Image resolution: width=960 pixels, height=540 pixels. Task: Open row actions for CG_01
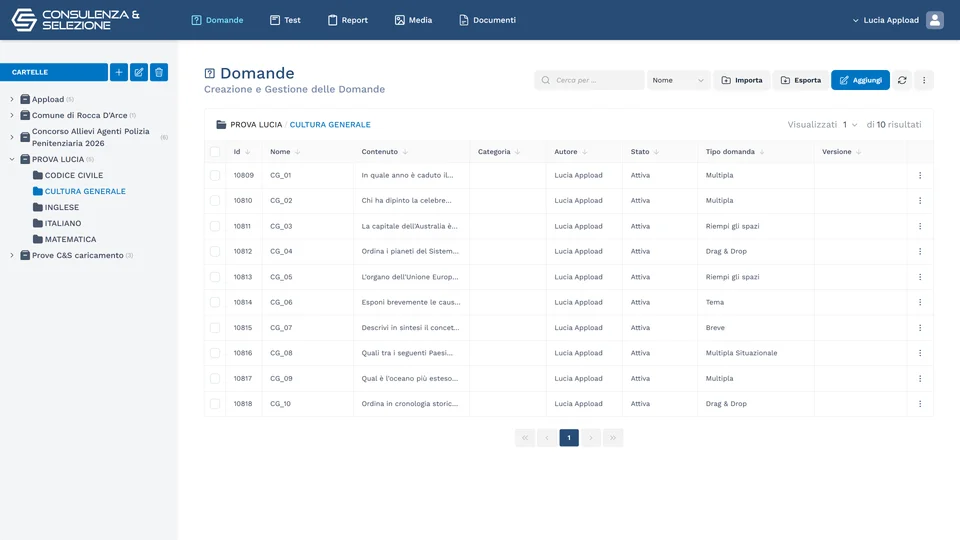920,175
